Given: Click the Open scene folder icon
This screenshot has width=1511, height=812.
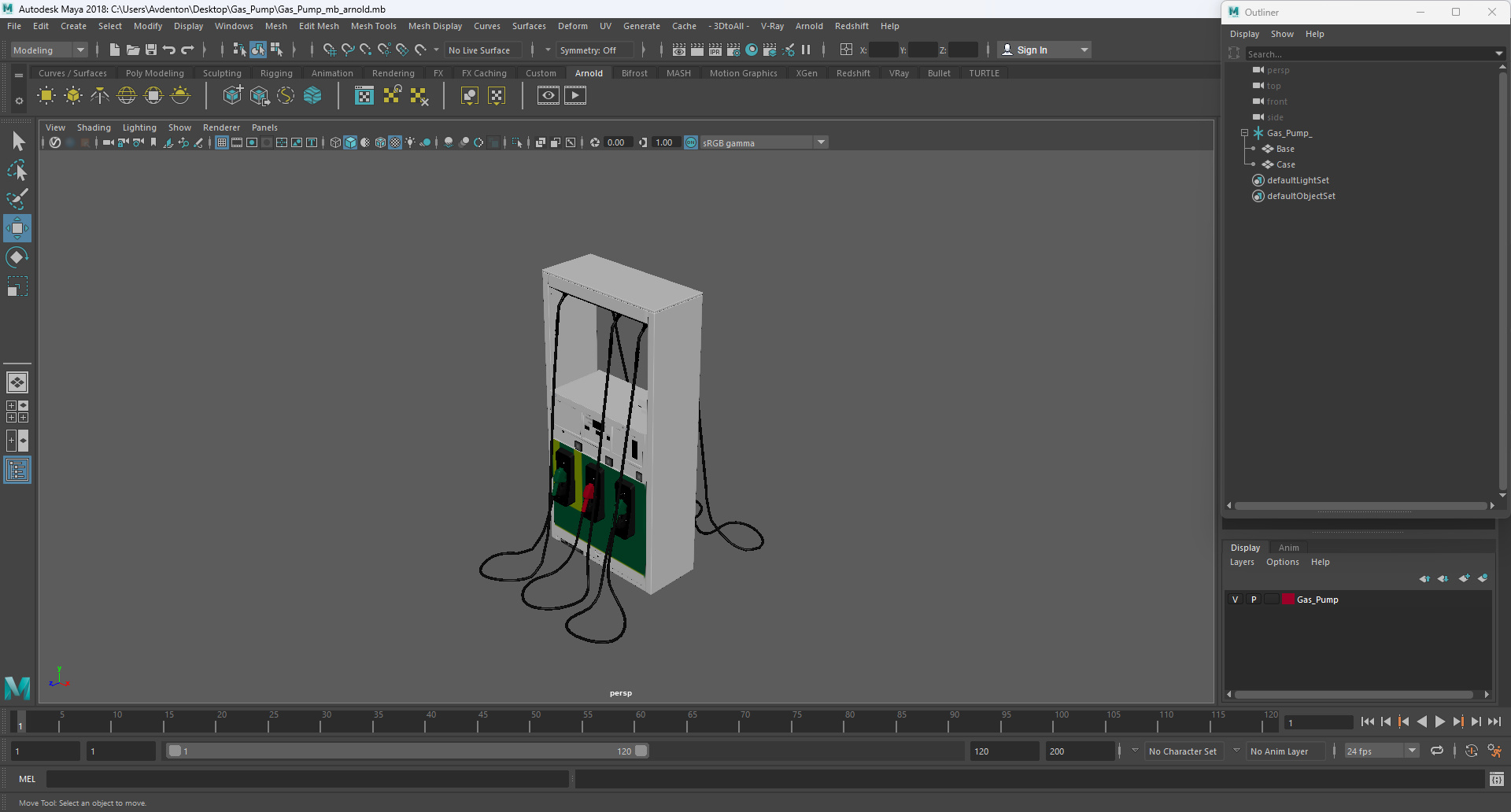Looking at the screenshot, I should coord(133,50).
